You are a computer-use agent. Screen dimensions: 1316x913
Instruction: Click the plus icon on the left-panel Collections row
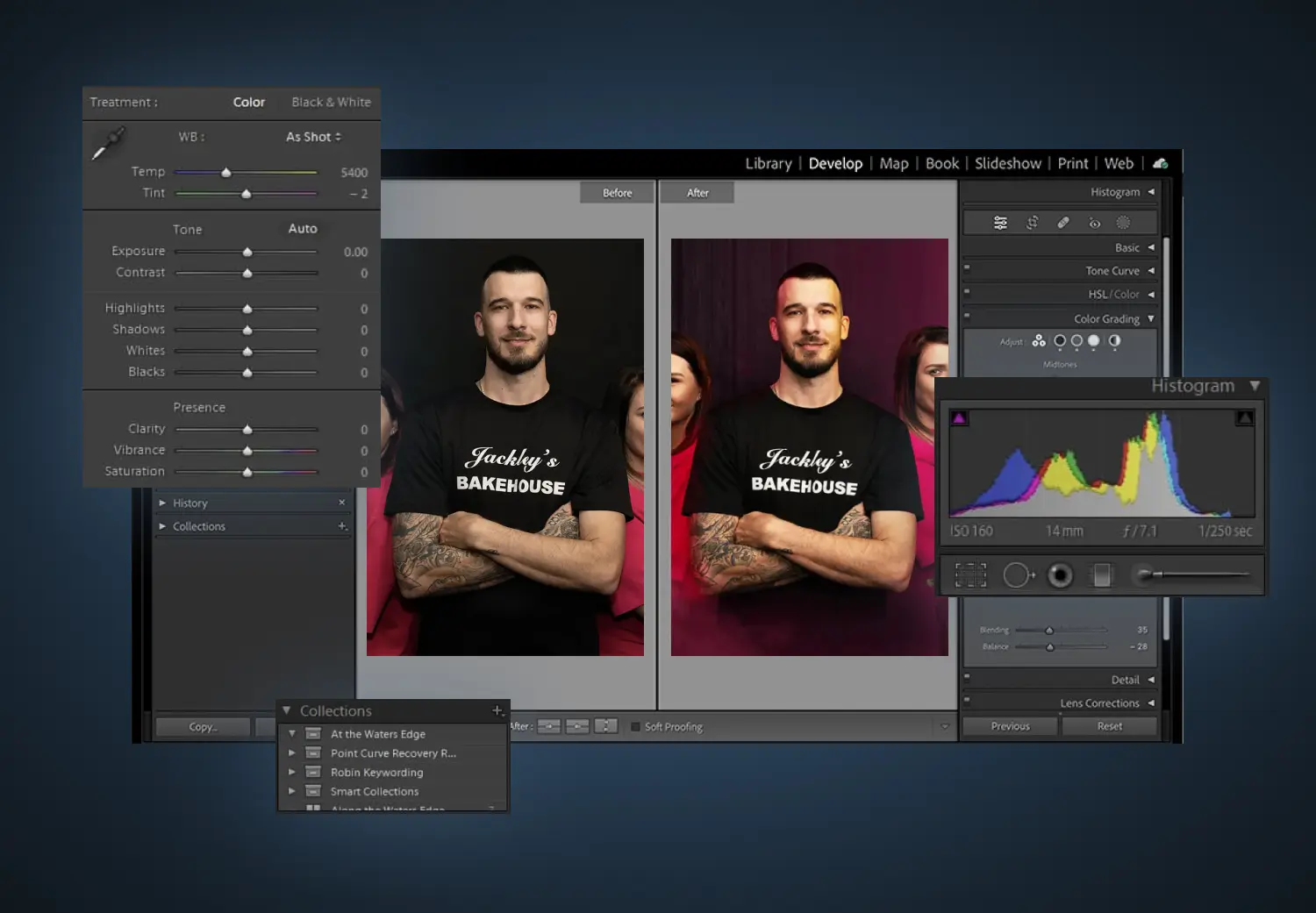pos(342,526)
